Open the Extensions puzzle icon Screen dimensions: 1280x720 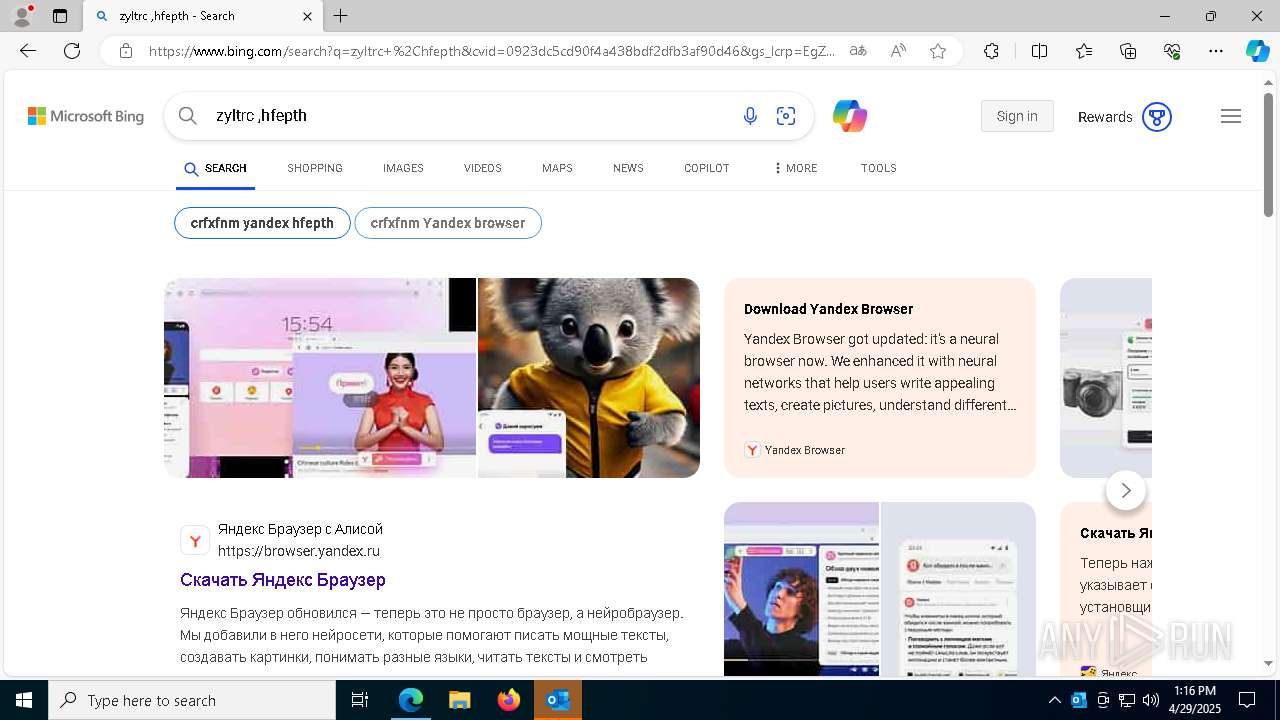pyautogui.click(x=991, y=51)
